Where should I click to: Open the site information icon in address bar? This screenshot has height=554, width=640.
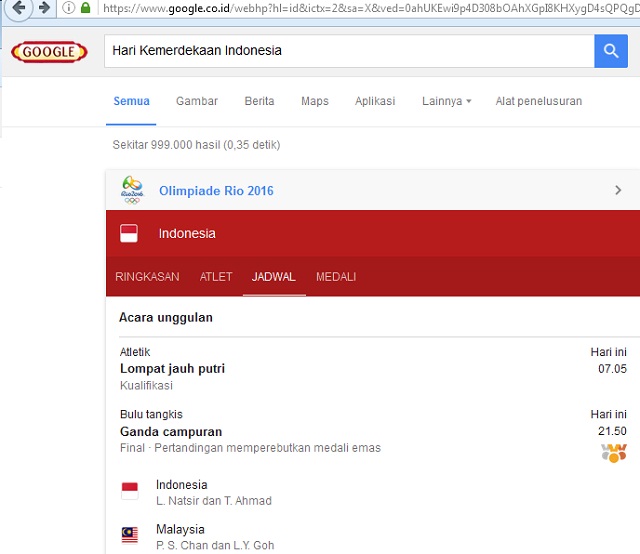point(69,8)
